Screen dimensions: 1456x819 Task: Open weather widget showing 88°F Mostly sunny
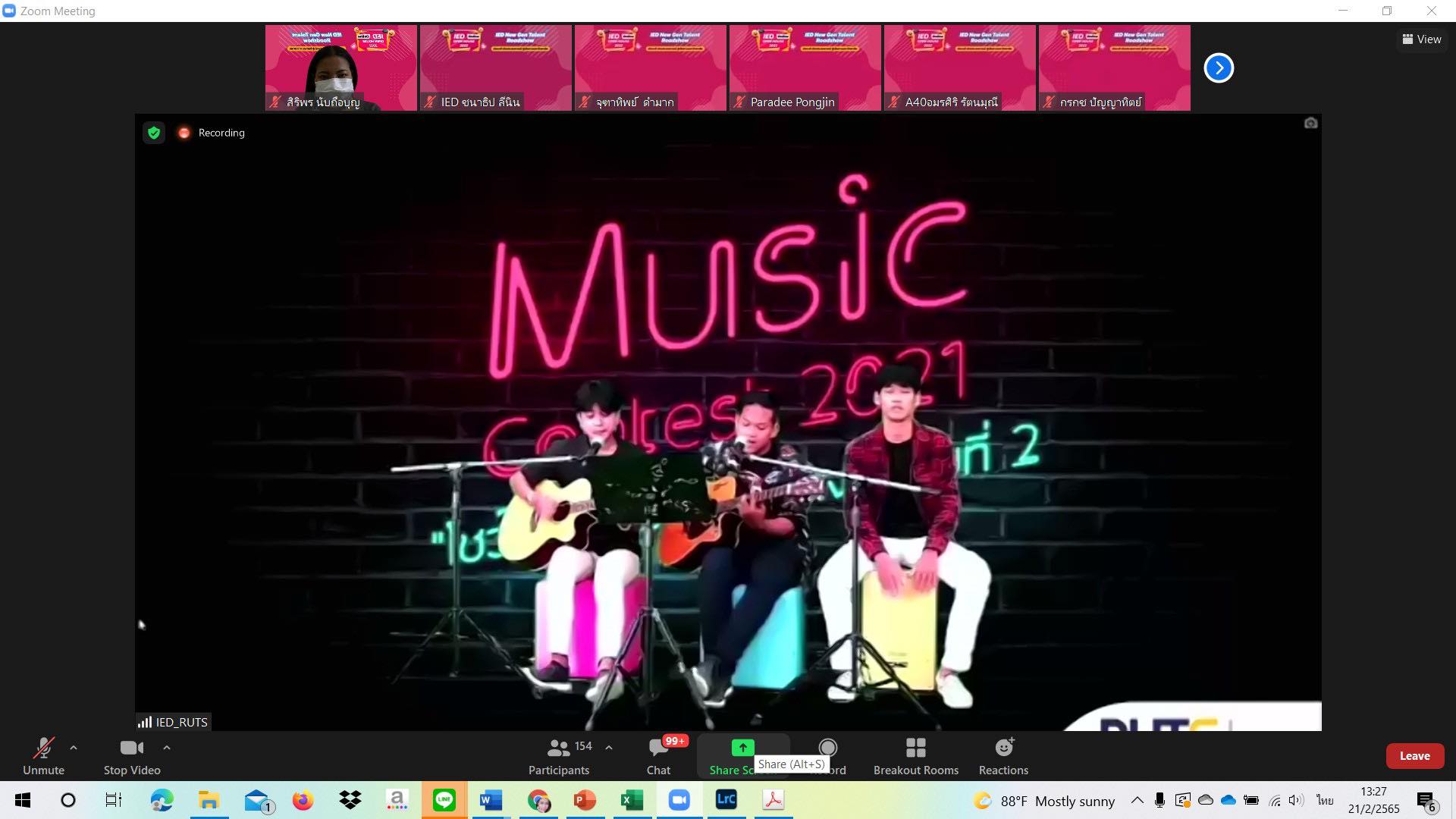[x=1044, y=801]
